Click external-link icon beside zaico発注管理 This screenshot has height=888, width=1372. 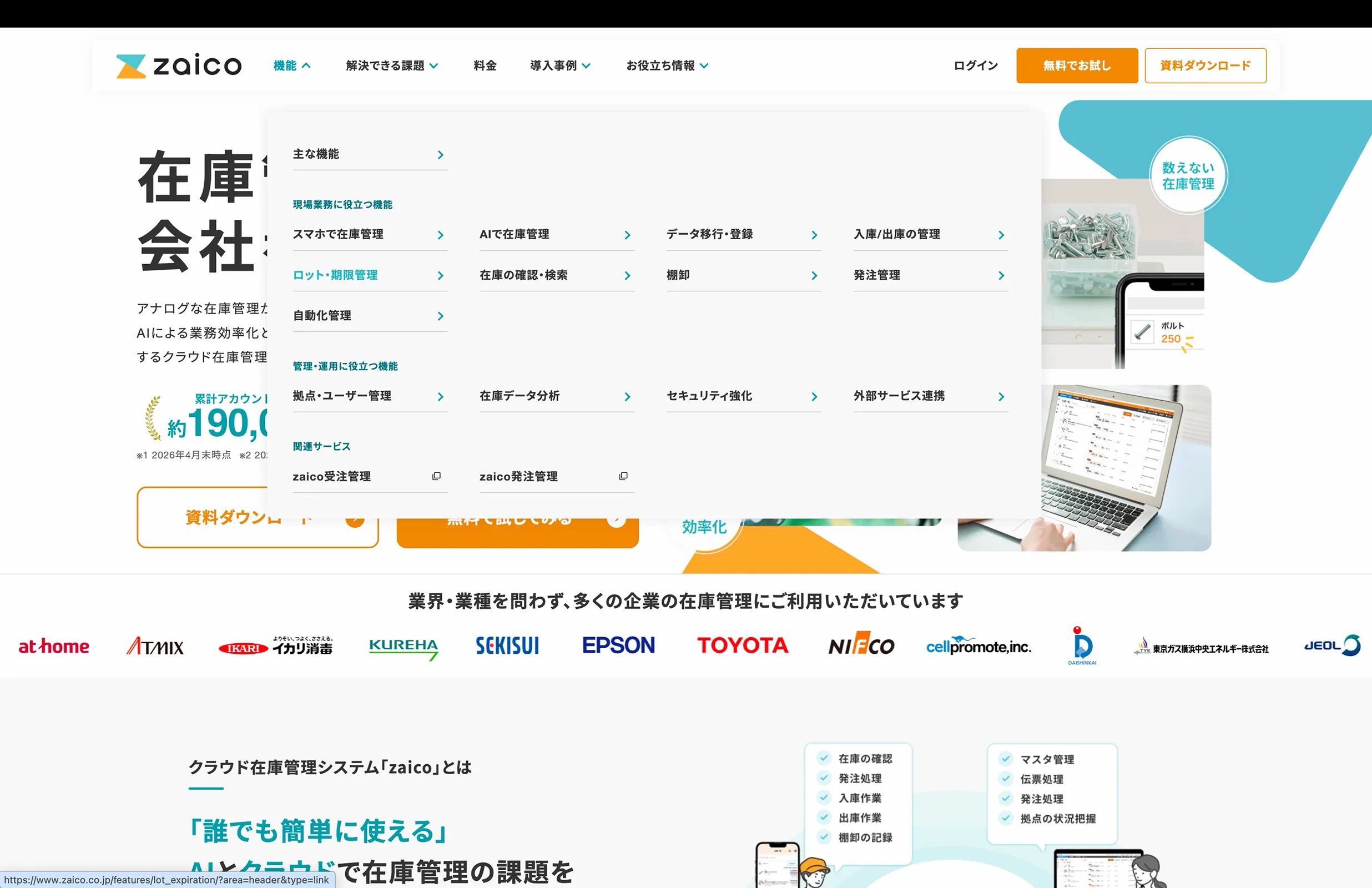(623, 476)
